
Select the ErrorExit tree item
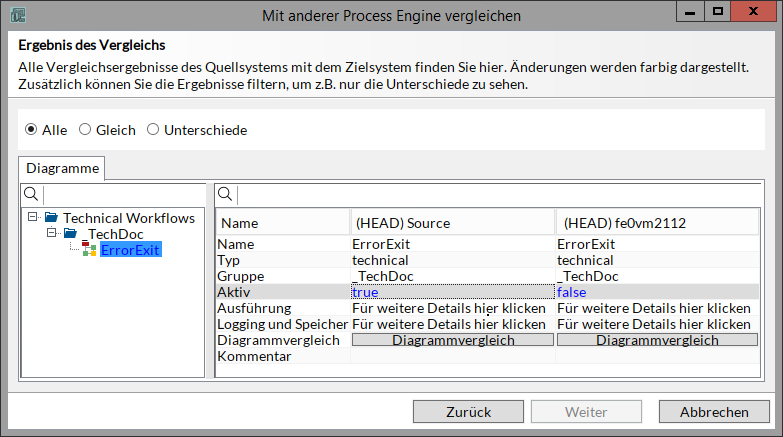click(130, 250)
